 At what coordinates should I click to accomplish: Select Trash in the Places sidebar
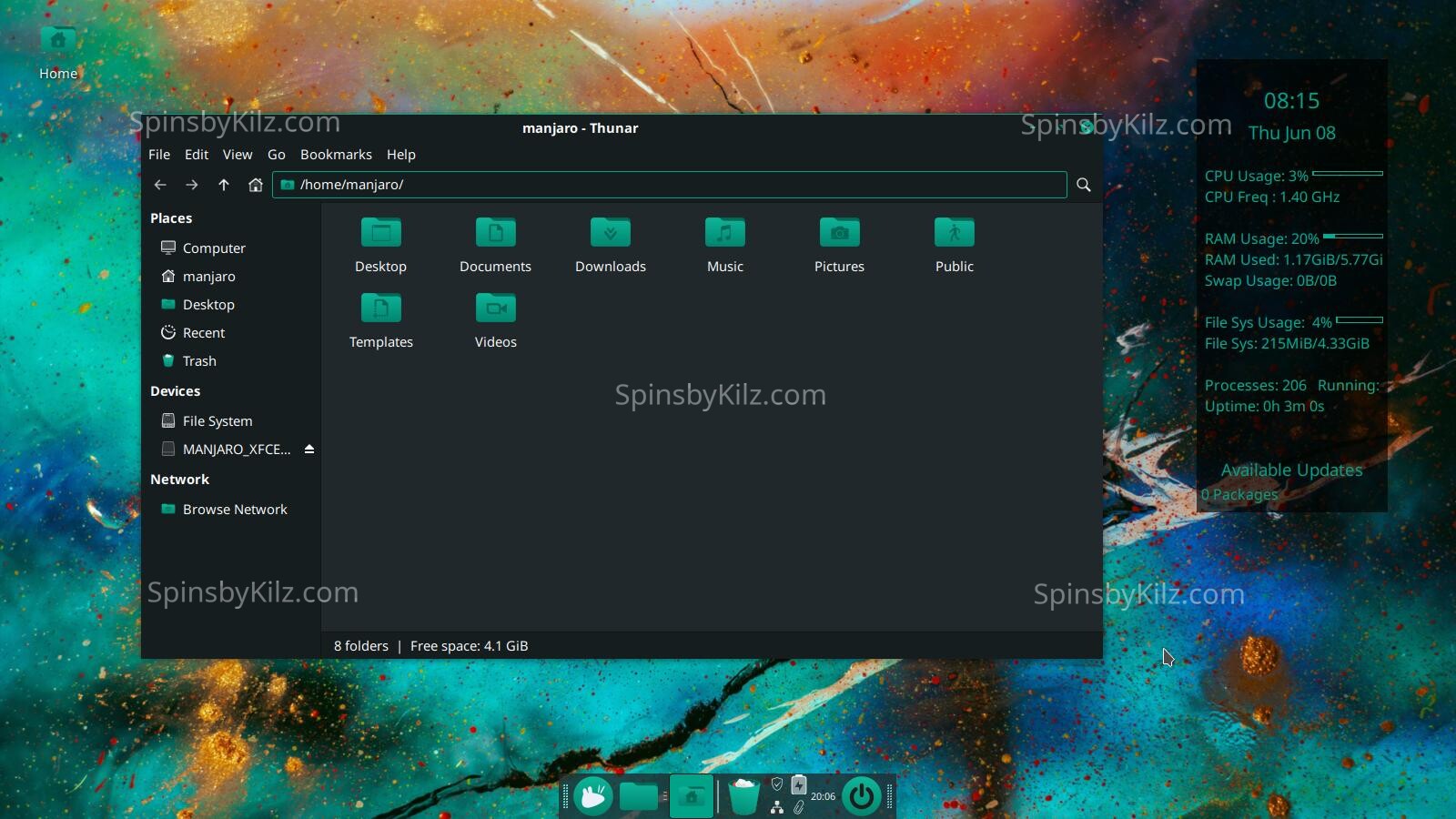pos(199,361)
